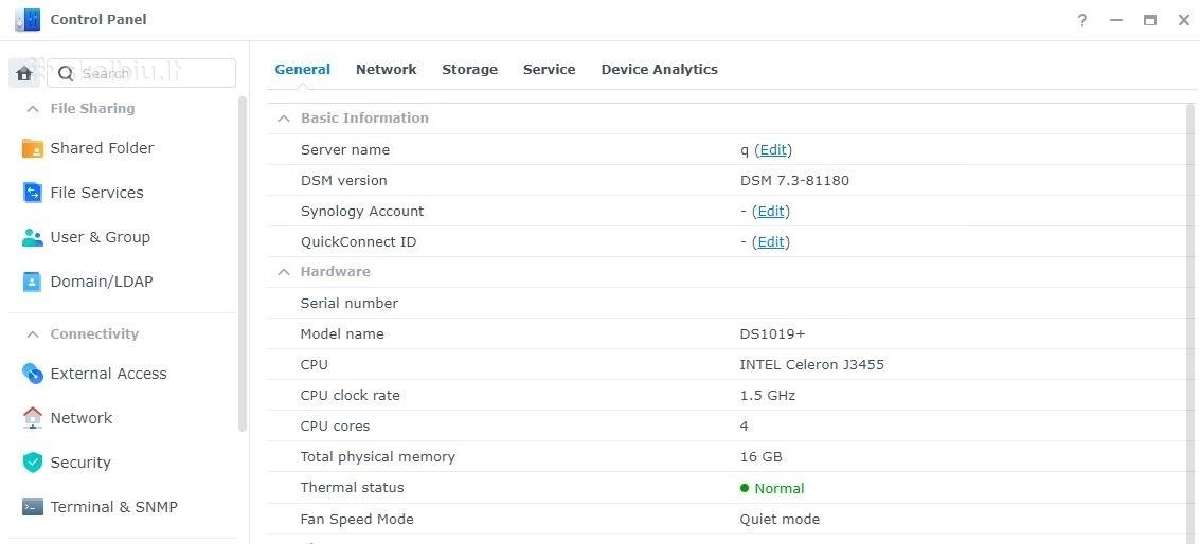The width and height of the screenshot is (1200, 544).
Task: Open Domain/LDAP icon in sidebar
Action: [32, 282]
